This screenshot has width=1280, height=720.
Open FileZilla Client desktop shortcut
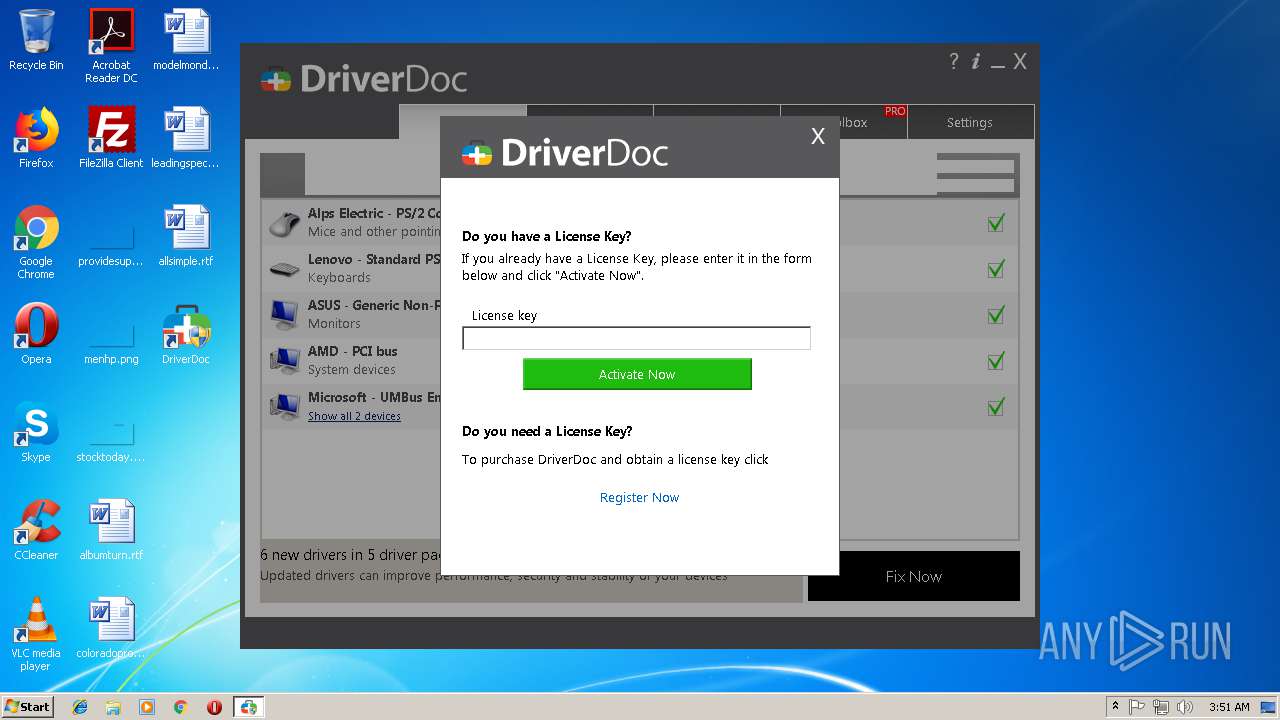click(111, 138)
